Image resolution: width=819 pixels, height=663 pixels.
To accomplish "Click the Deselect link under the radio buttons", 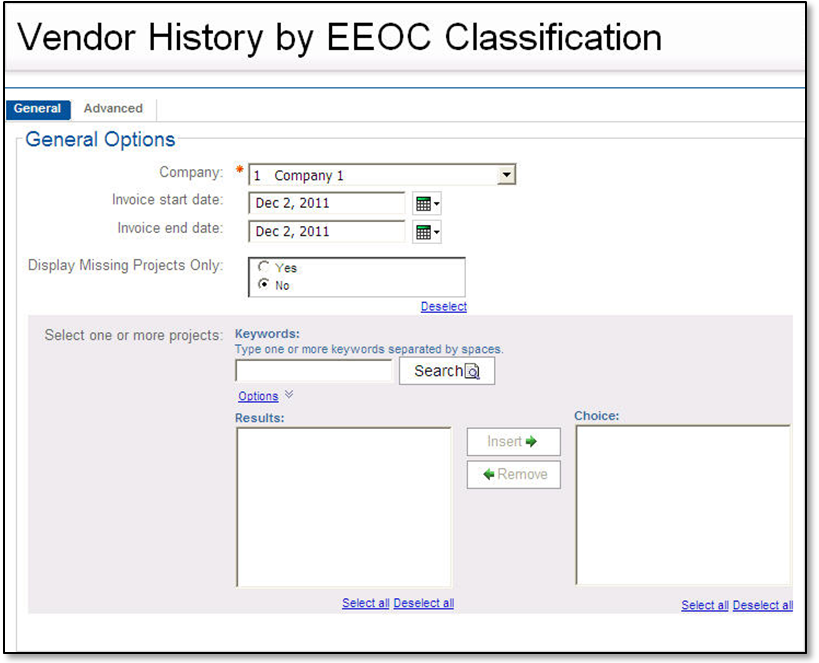I will click(443, 307).
